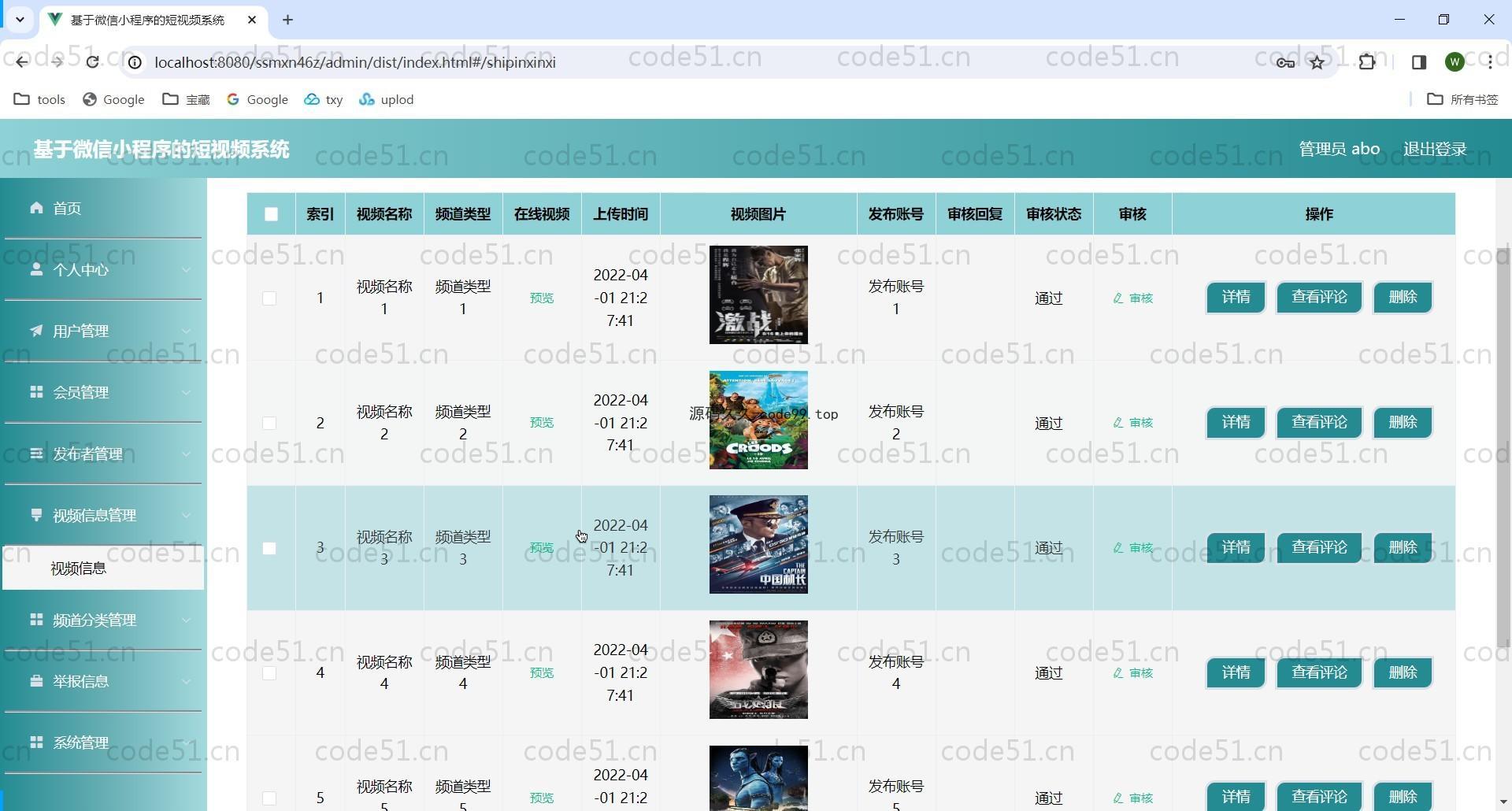This screenshot has height=811, width=1512.
Task: Open the 宝藏 bookmark folder
Action: pos(186,99)
